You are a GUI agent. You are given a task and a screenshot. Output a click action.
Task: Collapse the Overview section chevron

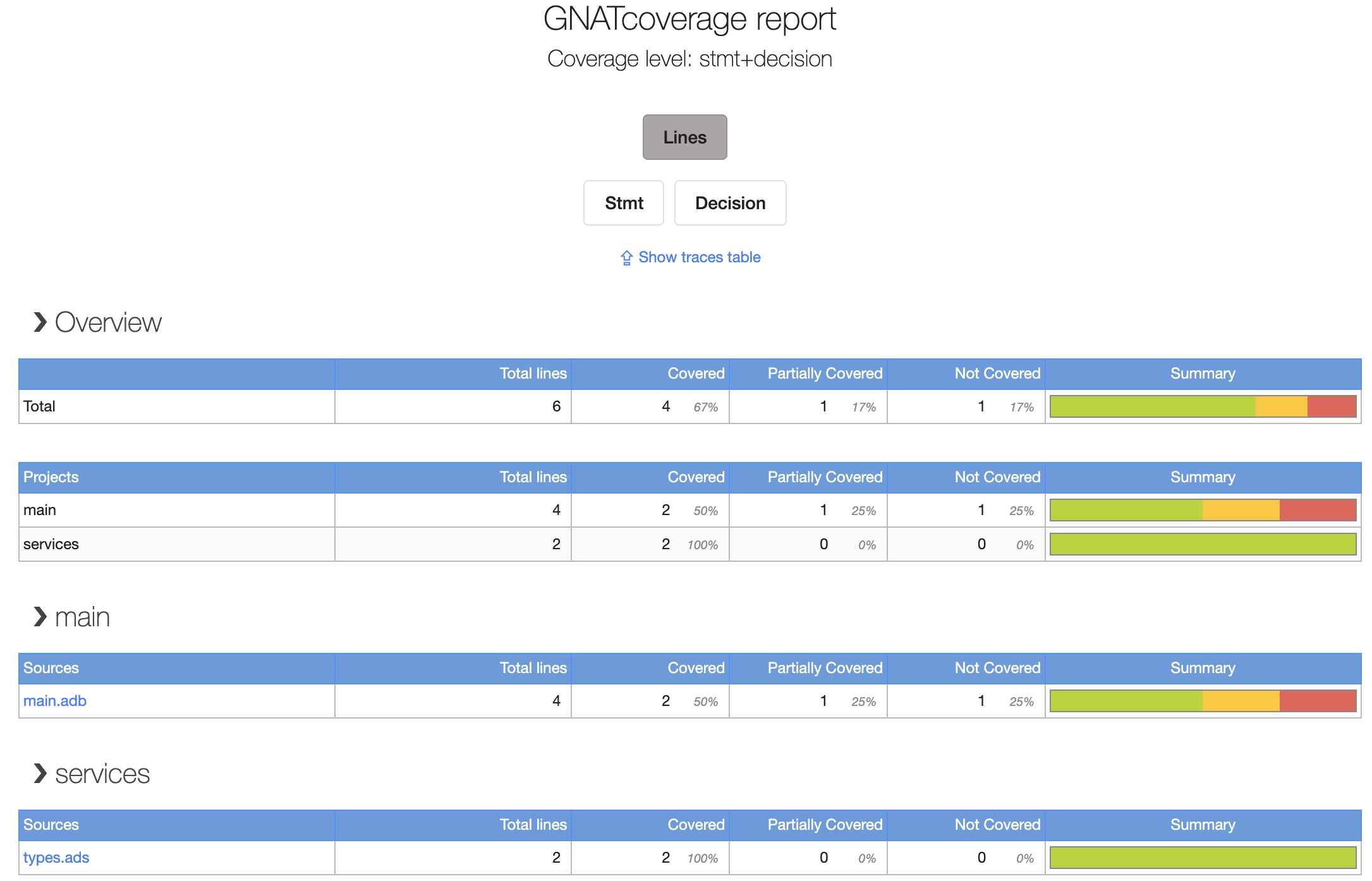pos(40,322)
